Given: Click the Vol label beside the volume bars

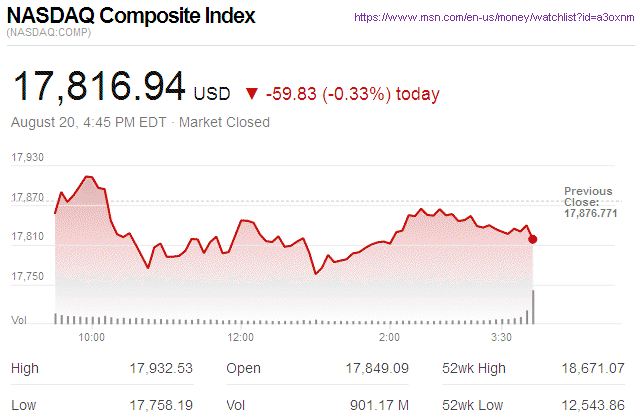Looking at the screenshot, I should pos(18,320).
